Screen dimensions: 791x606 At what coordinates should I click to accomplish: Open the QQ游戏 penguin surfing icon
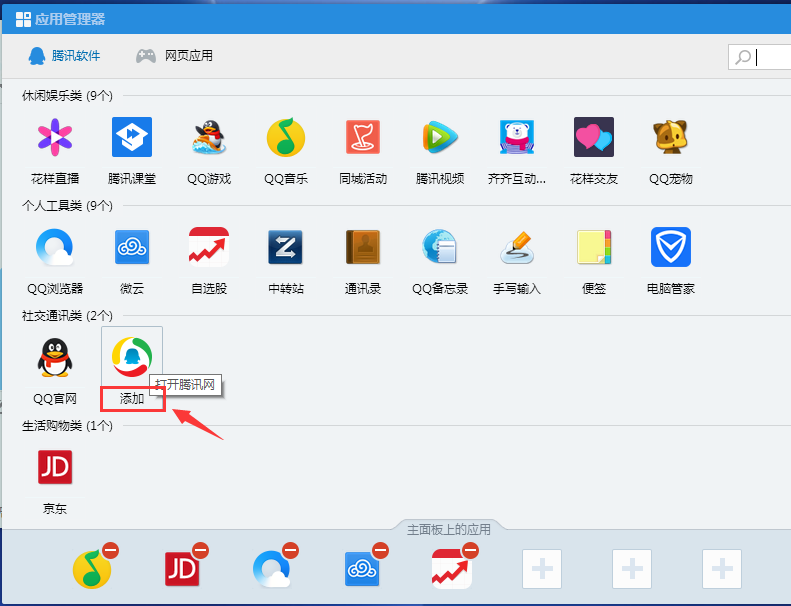click(x=209, y=137)
